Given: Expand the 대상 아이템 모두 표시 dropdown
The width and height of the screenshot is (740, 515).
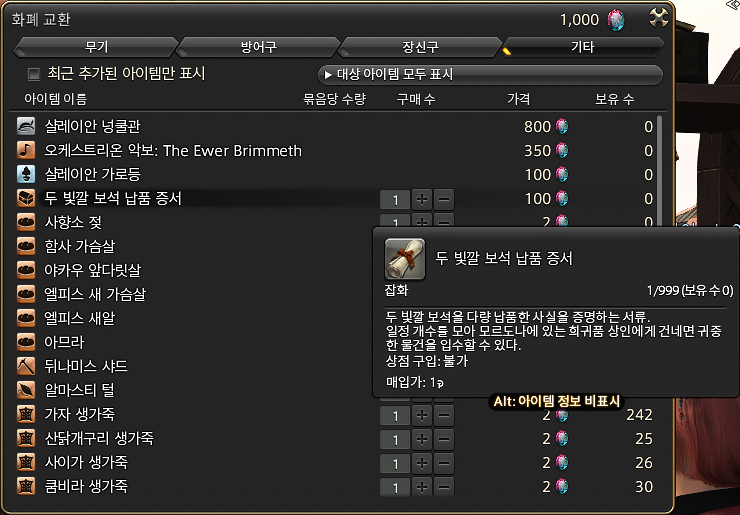Looking at the screenshot, I should point(490,75).
